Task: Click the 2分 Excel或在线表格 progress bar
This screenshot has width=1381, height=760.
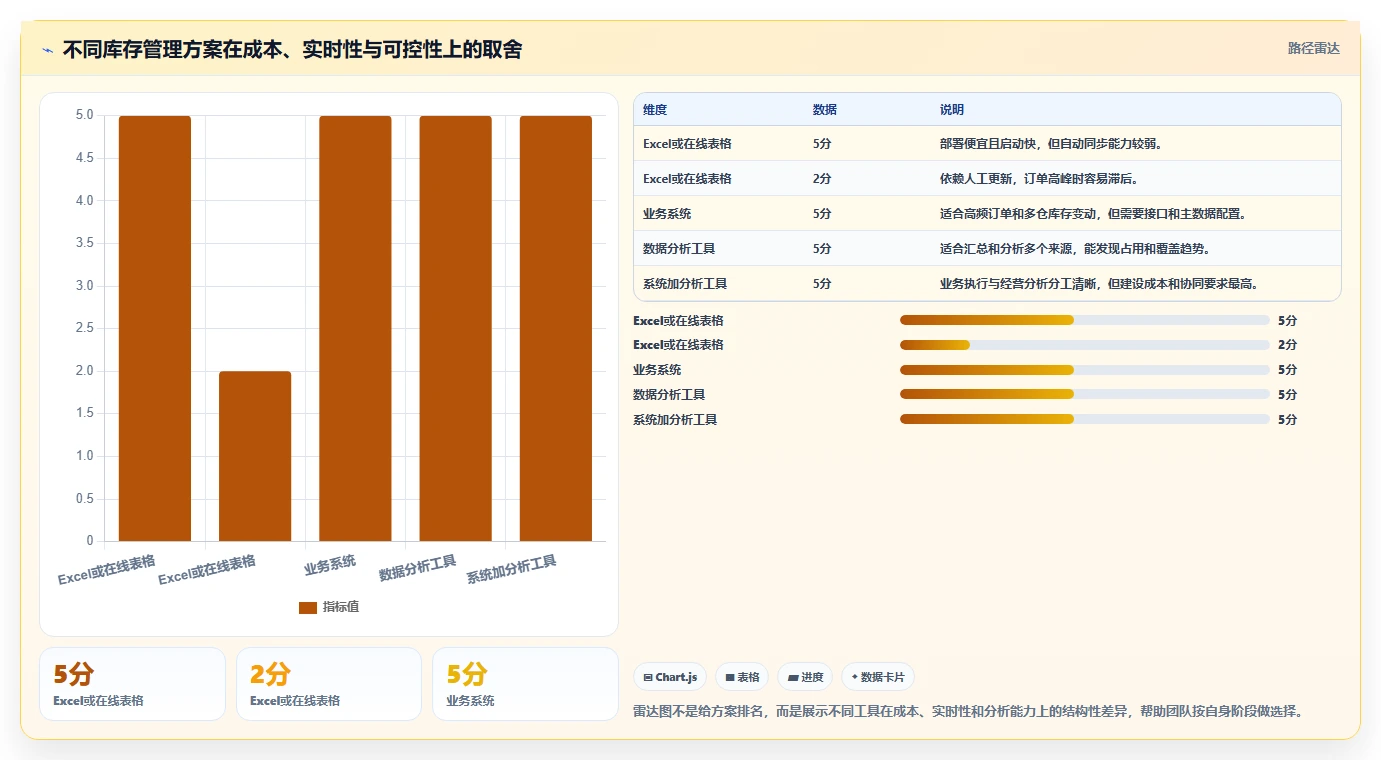Action: pyautogui.click(x=1085, y=345)
